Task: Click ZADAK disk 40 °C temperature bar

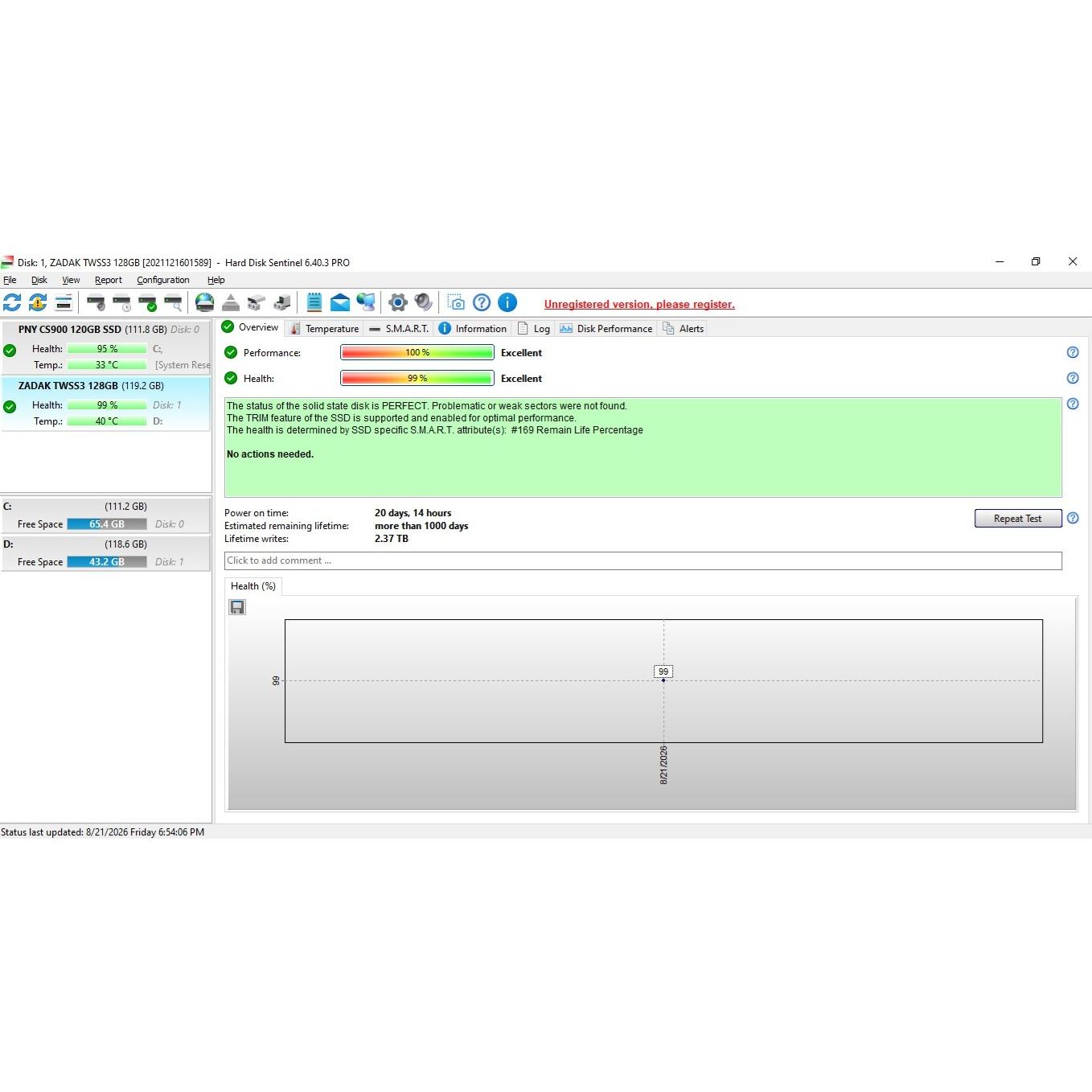Action: click(x=107, y=421)
